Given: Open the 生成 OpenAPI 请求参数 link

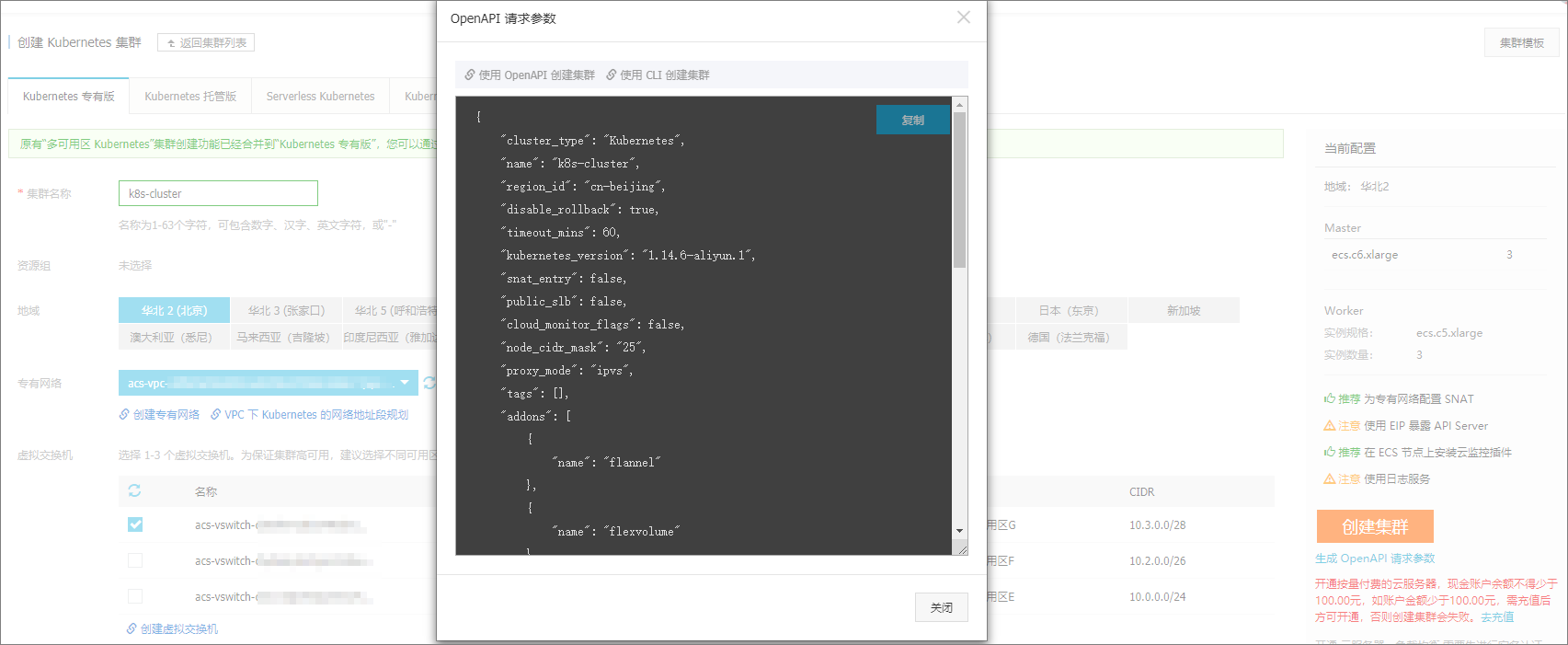Looking at the screenshot, I should [x=1375, y=559].
